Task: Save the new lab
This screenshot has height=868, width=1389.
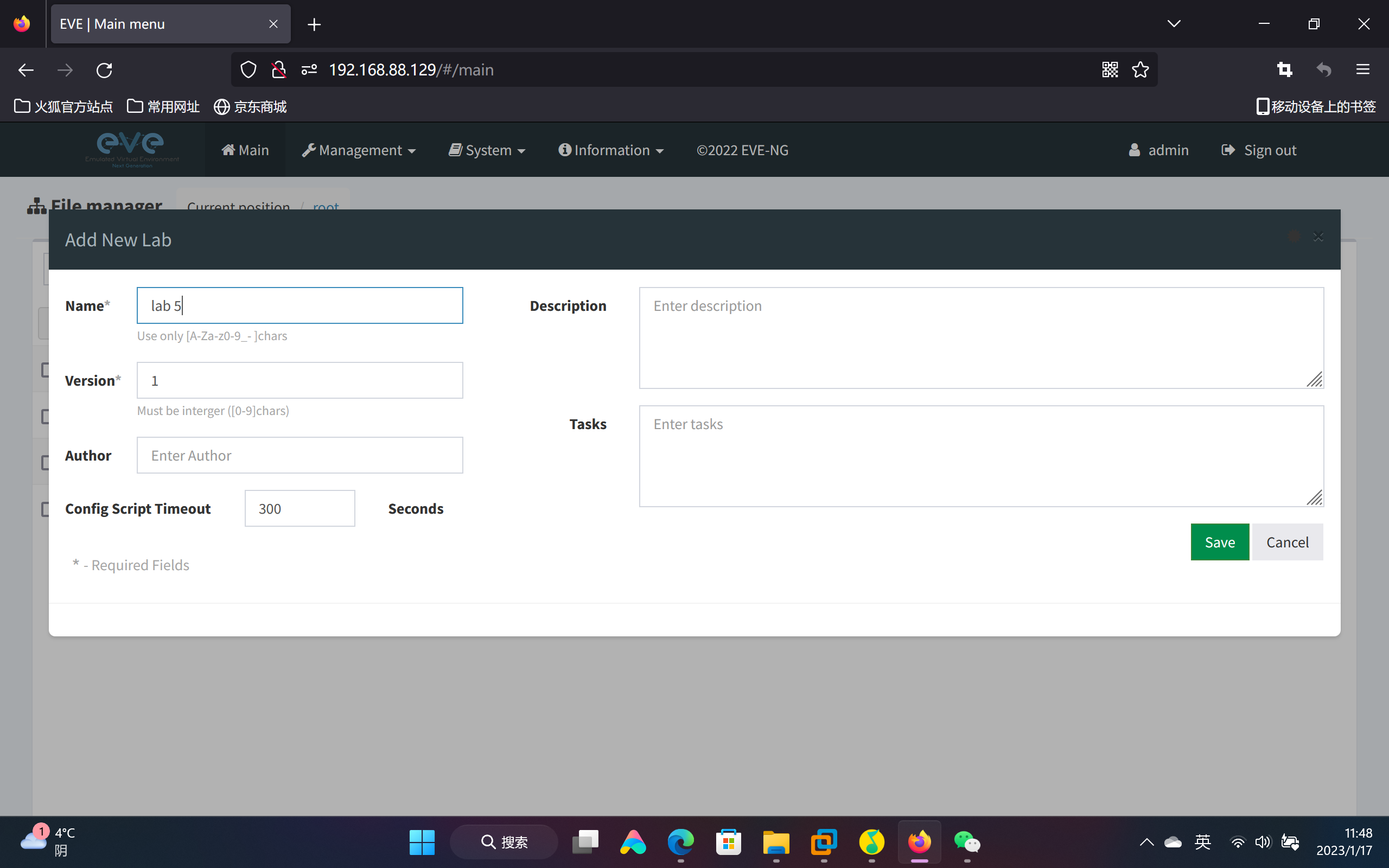Action: 1219,542
